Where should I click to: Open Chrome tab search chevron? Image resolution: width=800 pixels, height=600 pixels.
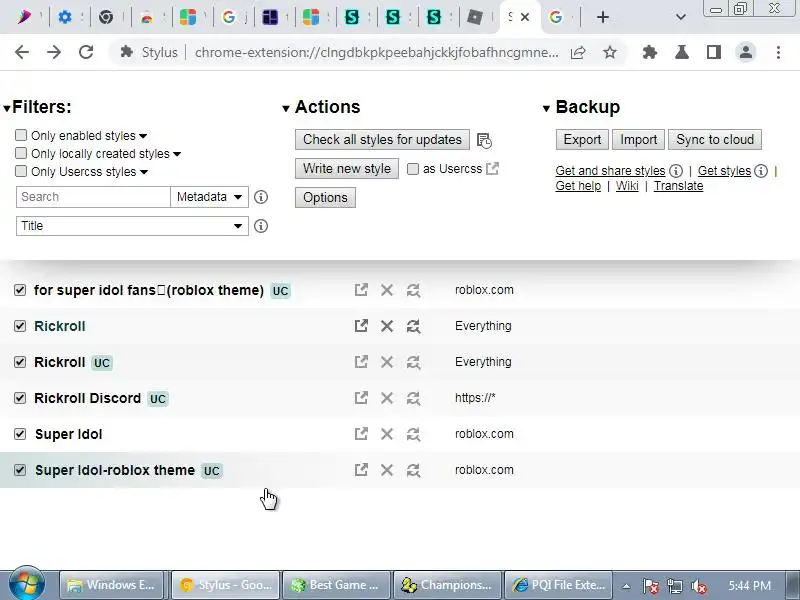[681, 17]
